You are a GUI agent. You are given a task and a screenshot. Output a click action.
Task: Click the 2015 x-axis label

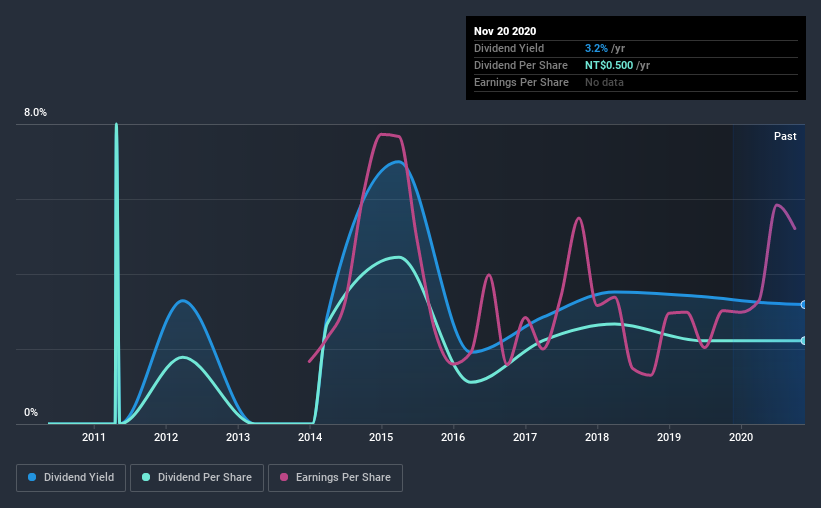[381, 437]
